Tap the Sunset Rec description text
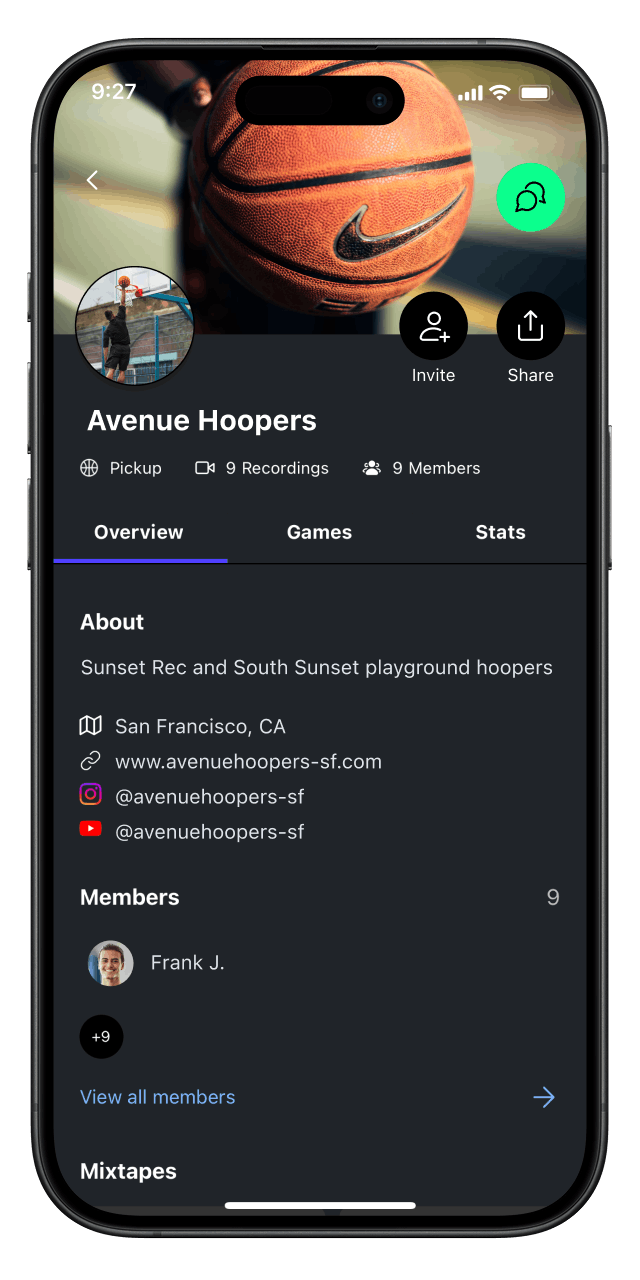Image resolution: width=640 pixels, height=1280 pixels. coord(317,667)
